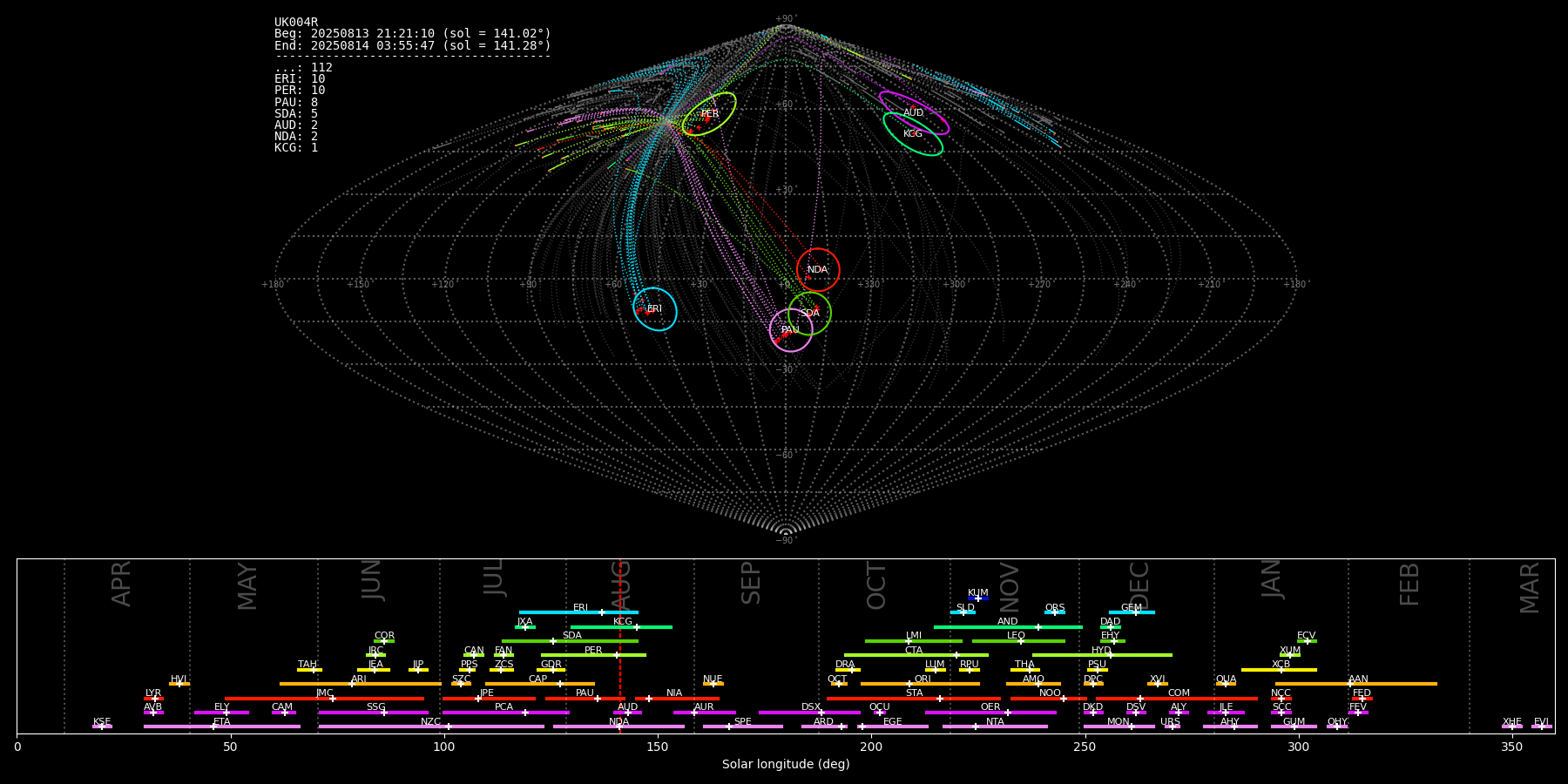Click the AUG month label in timeline
The height and width of the screenshot is (784, 1568).
(x=620, y=585)
